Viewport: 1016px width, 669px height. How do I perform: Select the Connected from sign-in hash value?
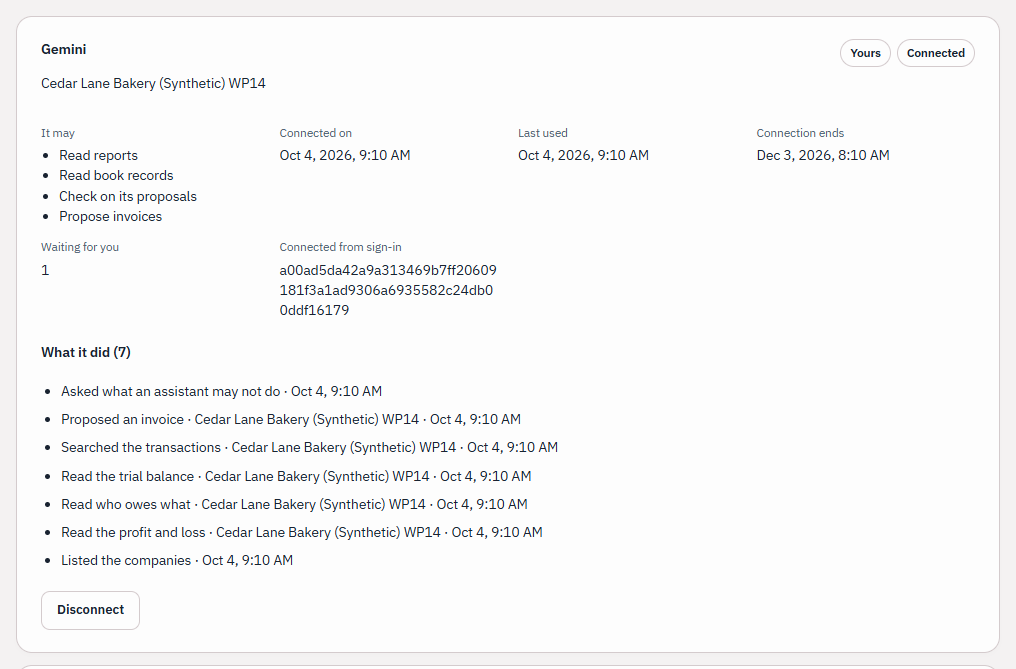[x=388, y=290]
